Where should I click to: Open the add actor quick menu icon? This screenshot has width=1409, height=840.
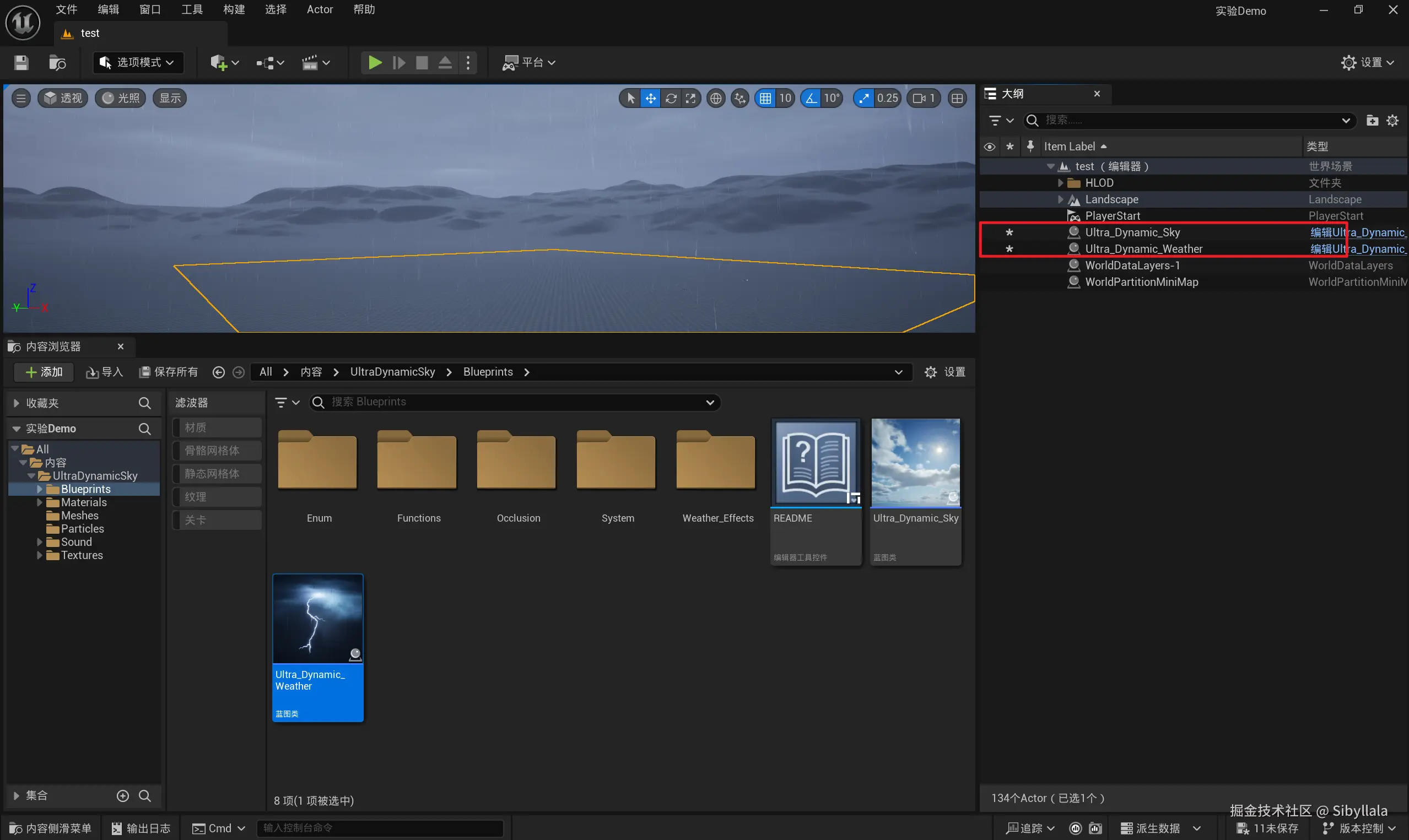pyautogui.click(x=219, y=62)
